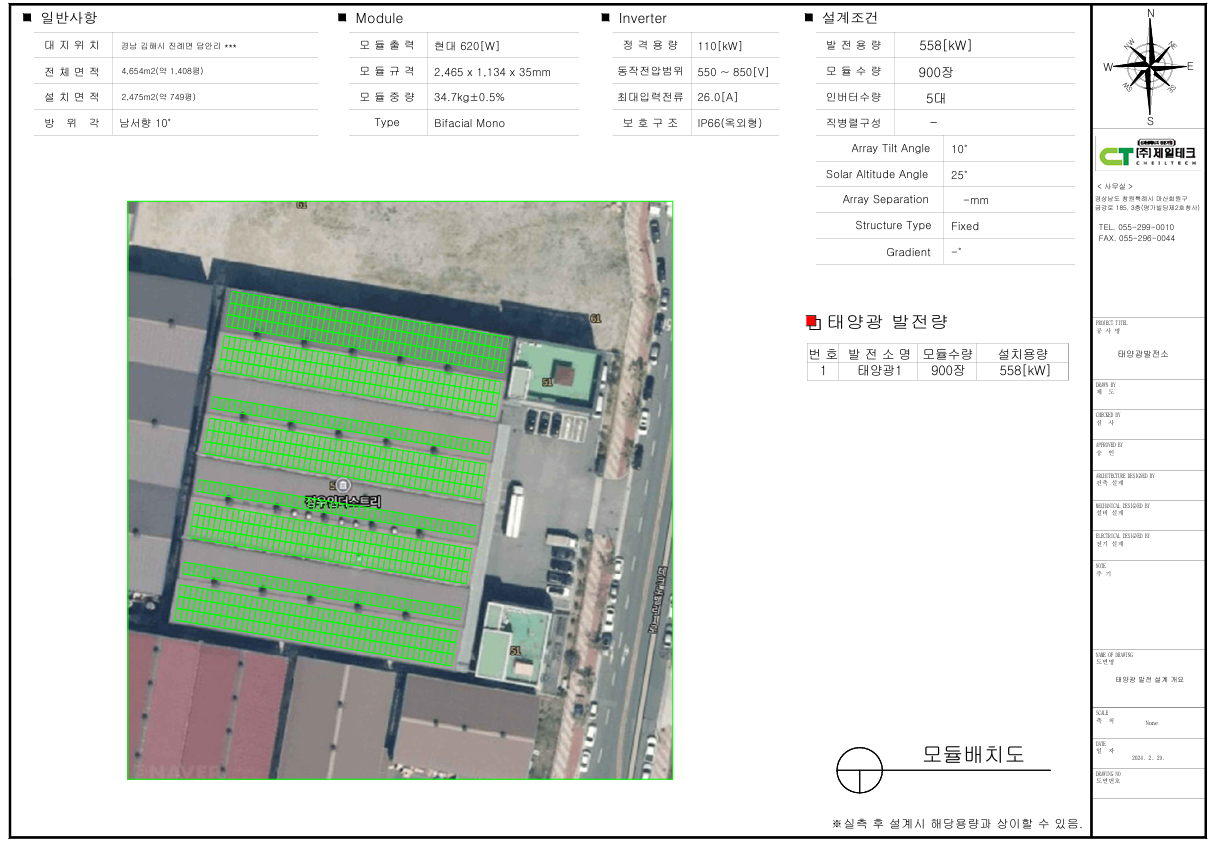Click the TEL. 055-299-0010 phone number
Screen dimensions: 1213x845
[1136, 227]
